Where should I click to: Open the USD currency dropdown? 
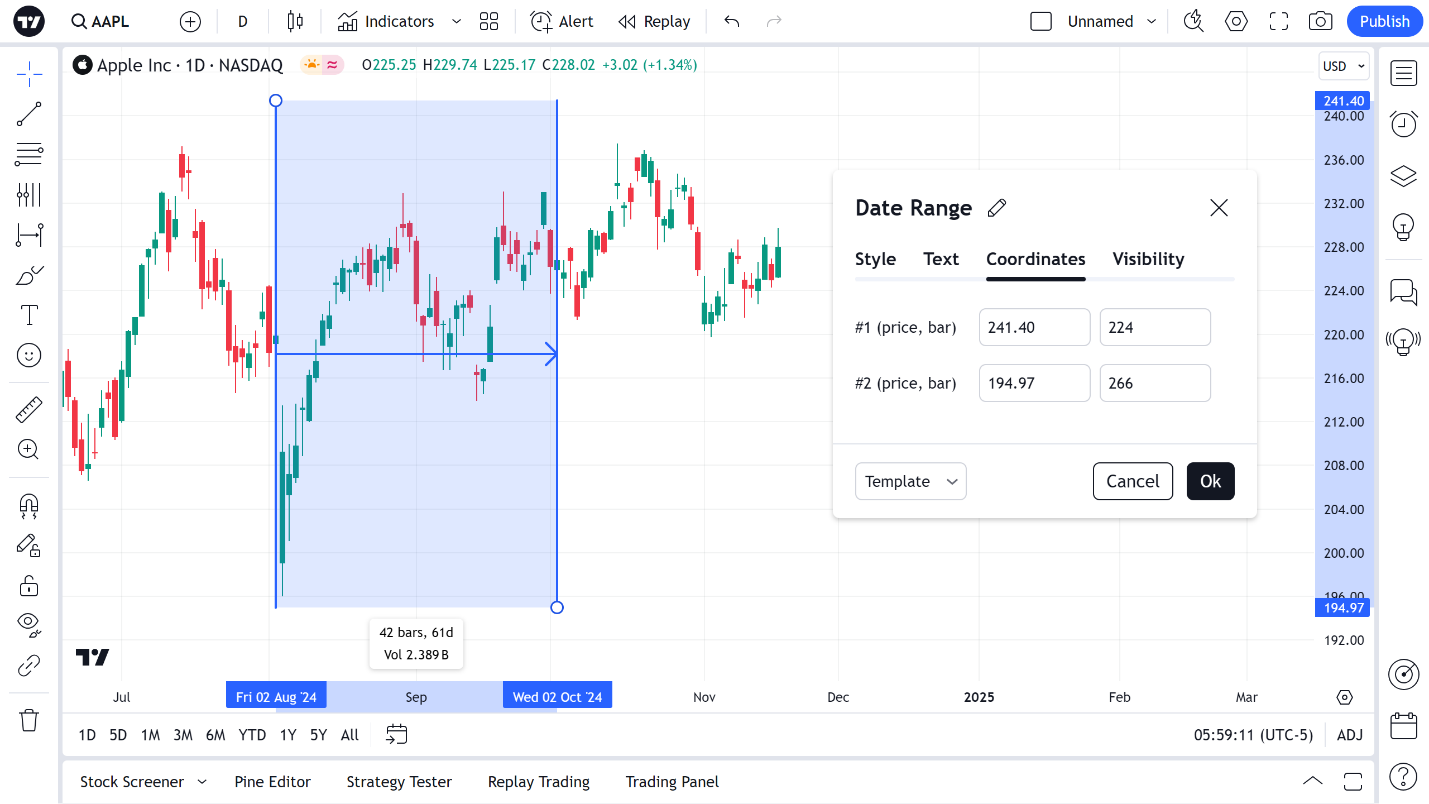click(1344, 66)
